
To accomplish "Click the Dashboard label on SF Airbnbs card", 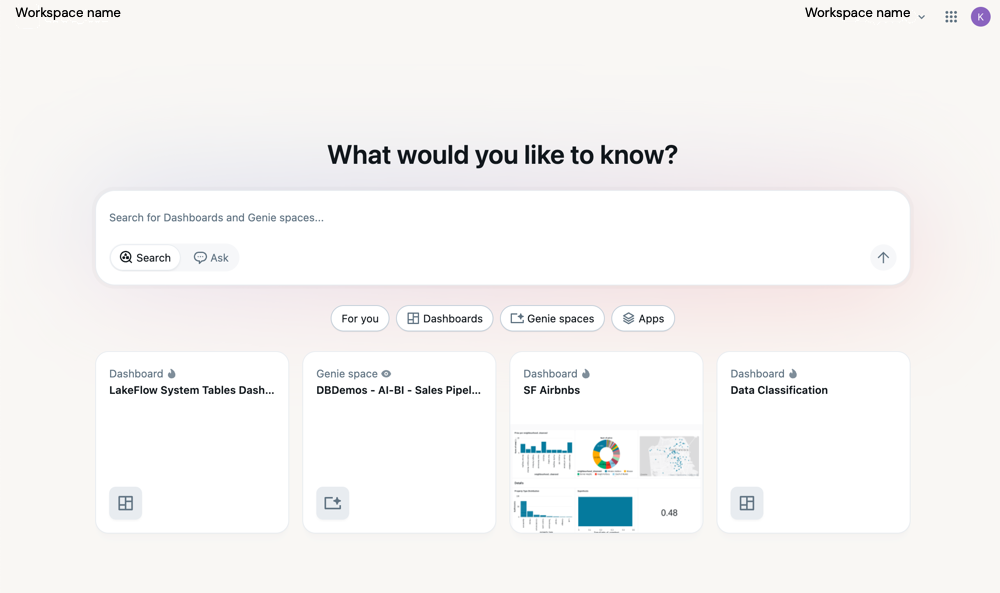I will pos(550,374).
